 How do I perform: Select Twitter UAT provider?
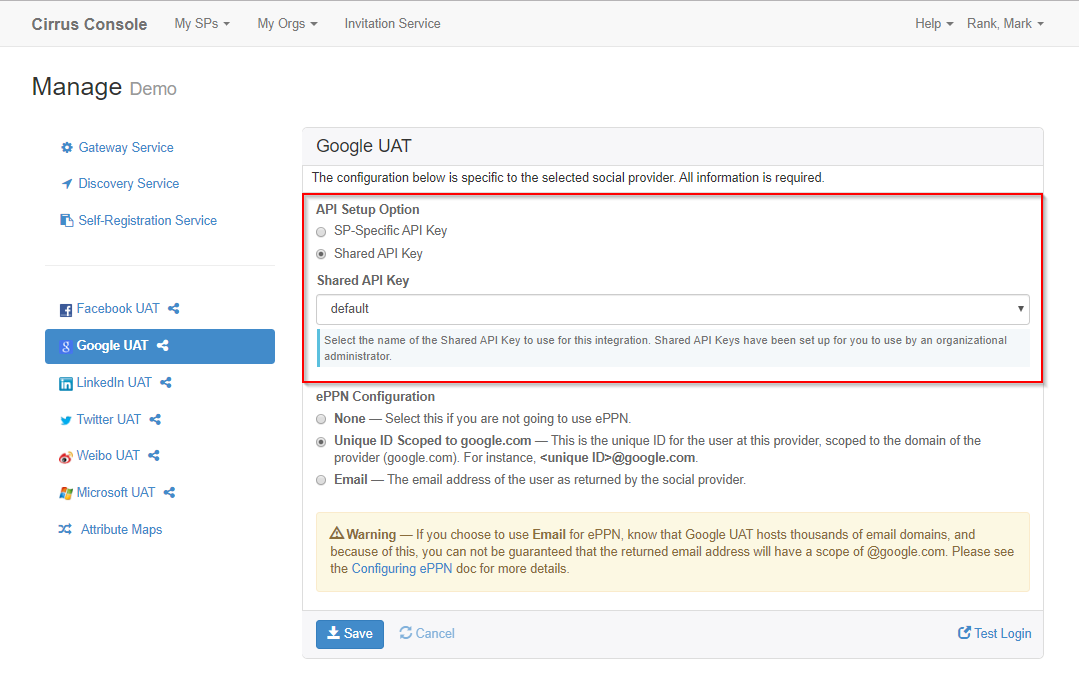(108, 420)
